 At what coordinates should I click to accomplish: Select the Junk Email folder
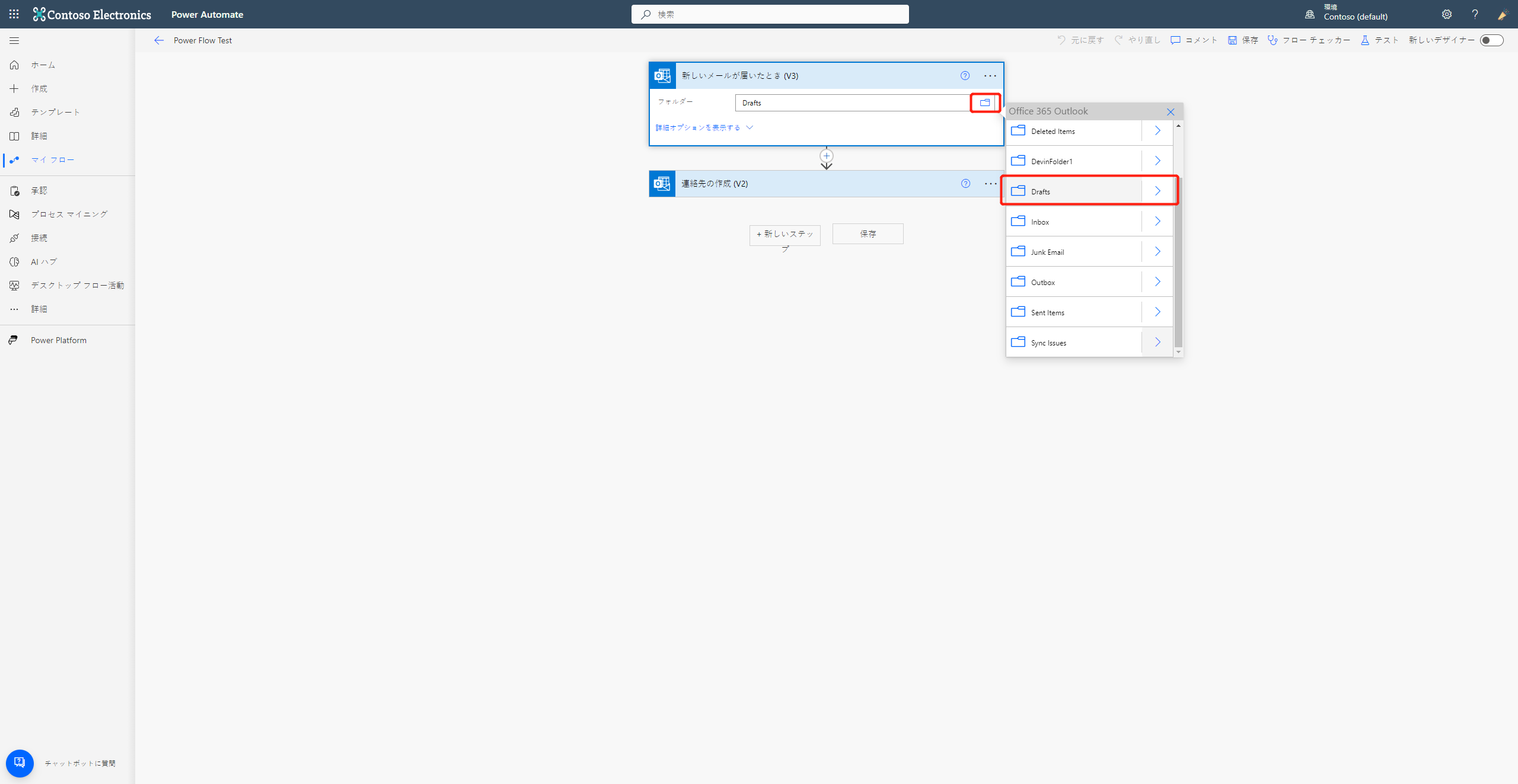(1074, 252)
